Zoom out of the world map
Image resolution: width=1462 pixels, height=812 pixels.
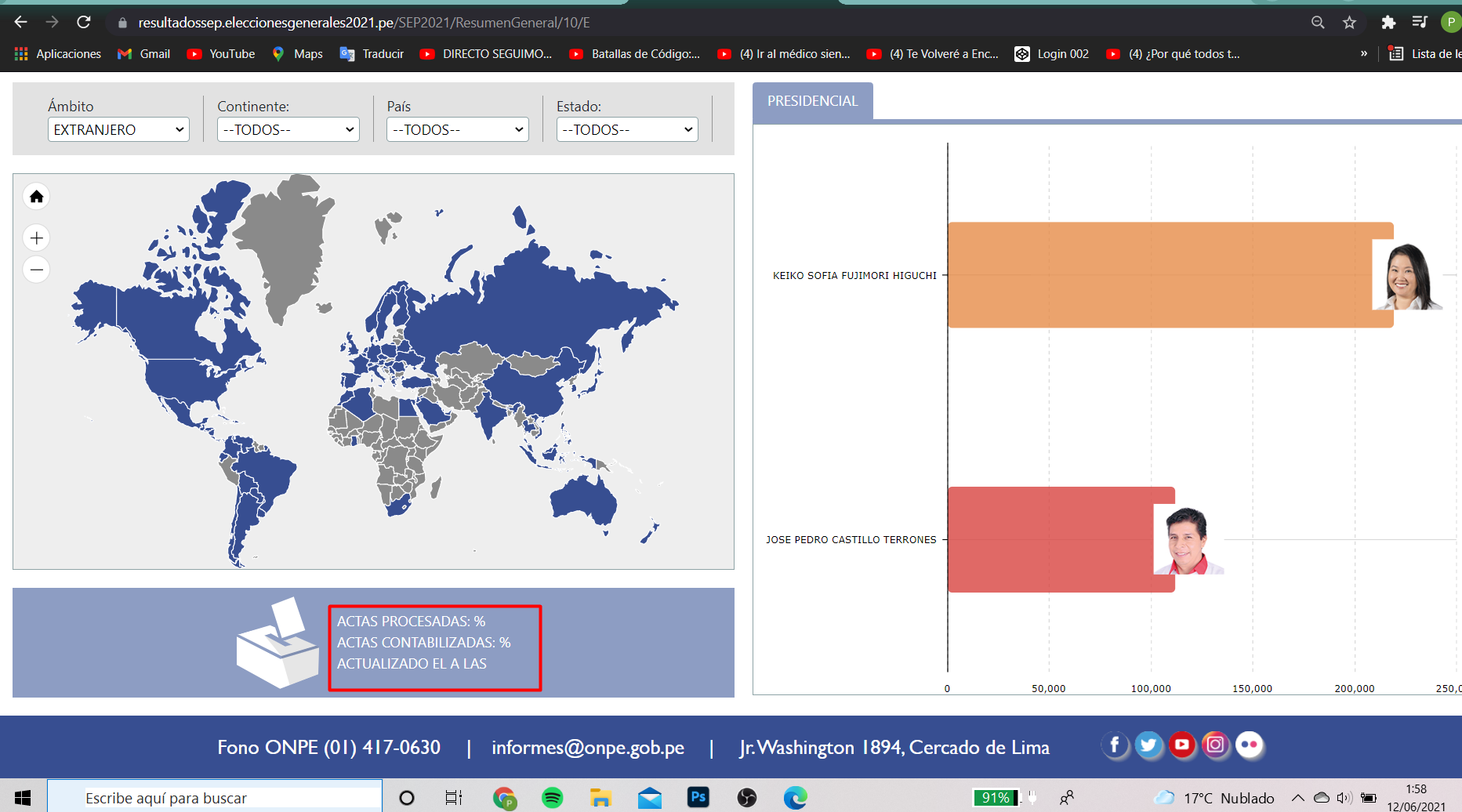[36, 270]
